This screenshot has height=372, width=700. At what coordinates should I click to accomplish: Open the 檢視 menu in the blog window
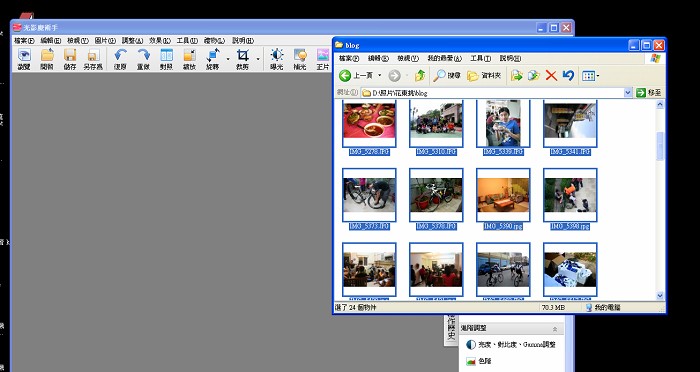pyautogui.click(x=408, y=59)
